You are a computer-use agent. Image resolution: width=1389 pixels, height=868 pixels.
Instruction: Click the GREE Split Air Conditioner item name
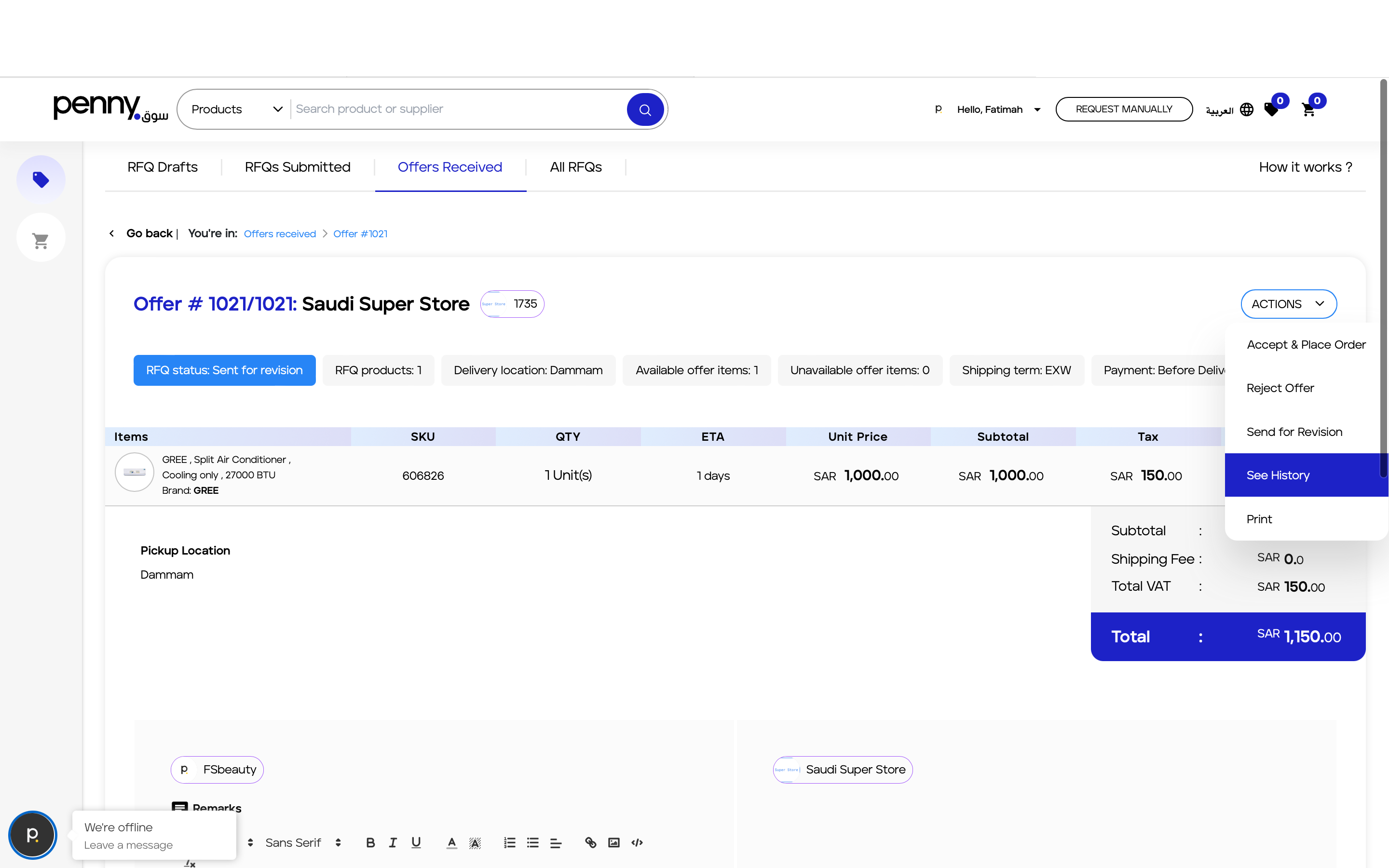[226, 467]
